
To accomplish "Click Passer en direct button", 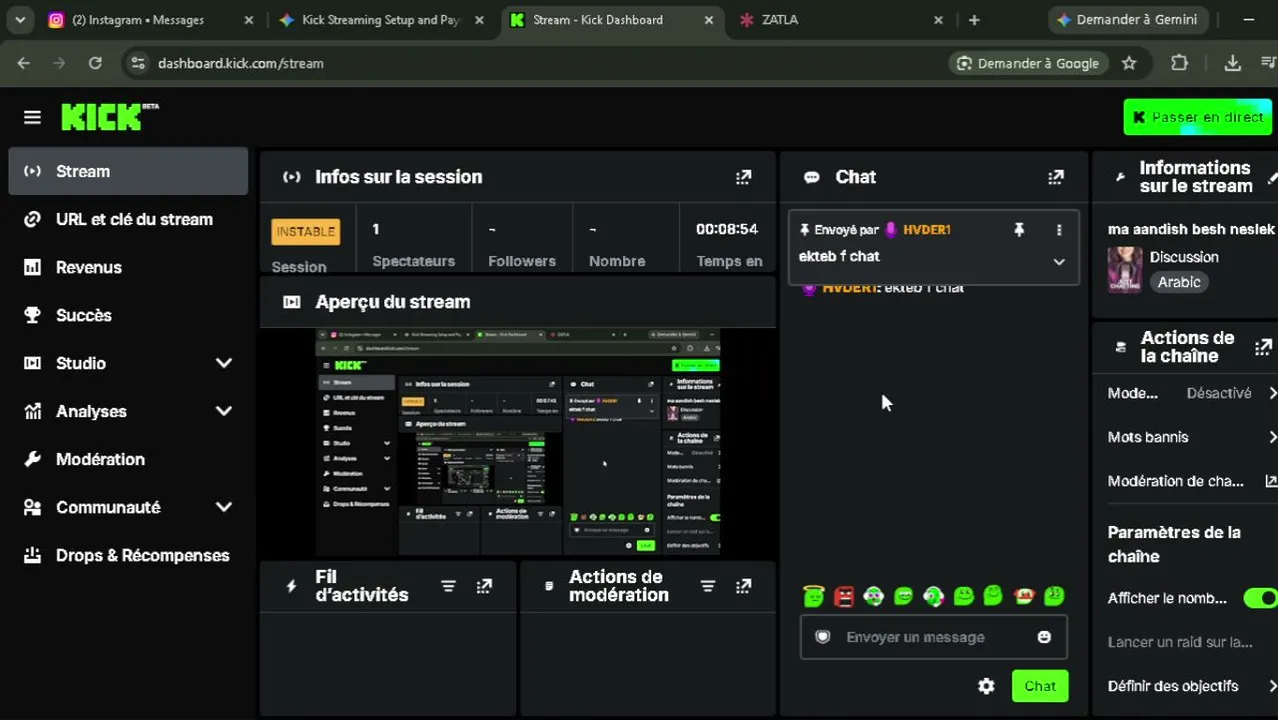I will (1198, 117).
